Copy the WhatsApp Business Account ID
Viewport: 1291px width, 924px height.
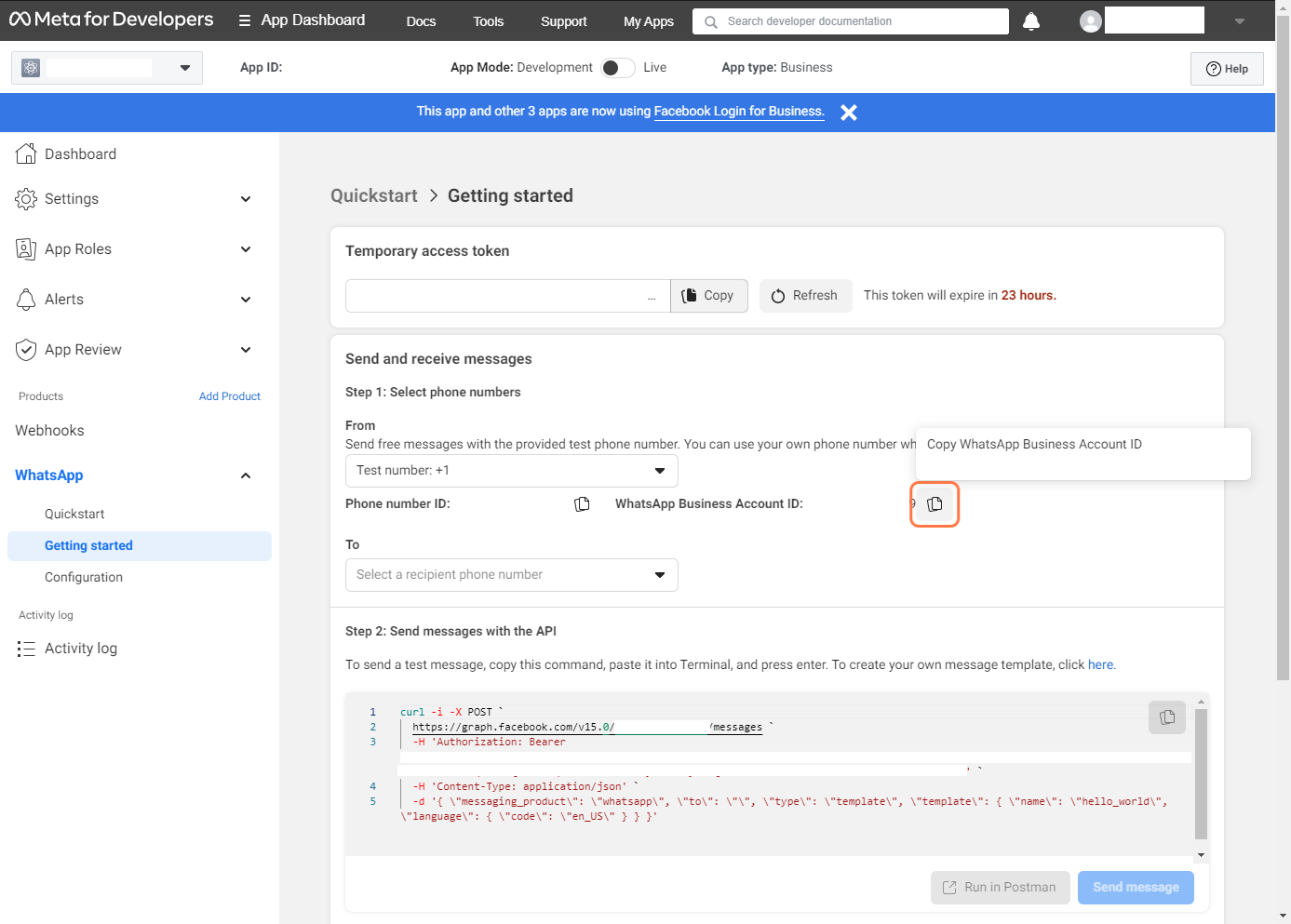tap(935, 504)
